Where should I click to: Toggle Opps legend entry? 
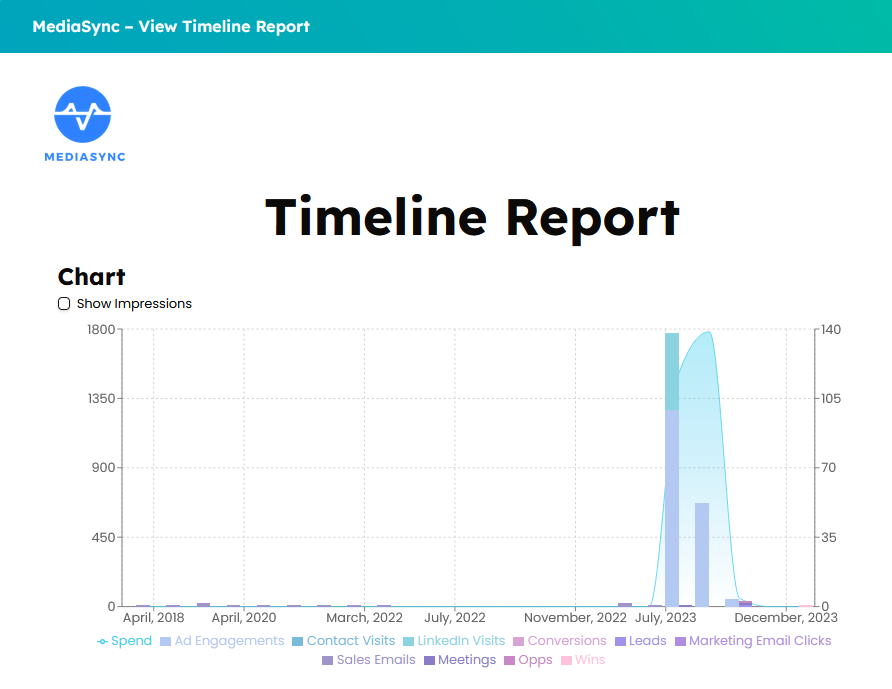[528, 660]
